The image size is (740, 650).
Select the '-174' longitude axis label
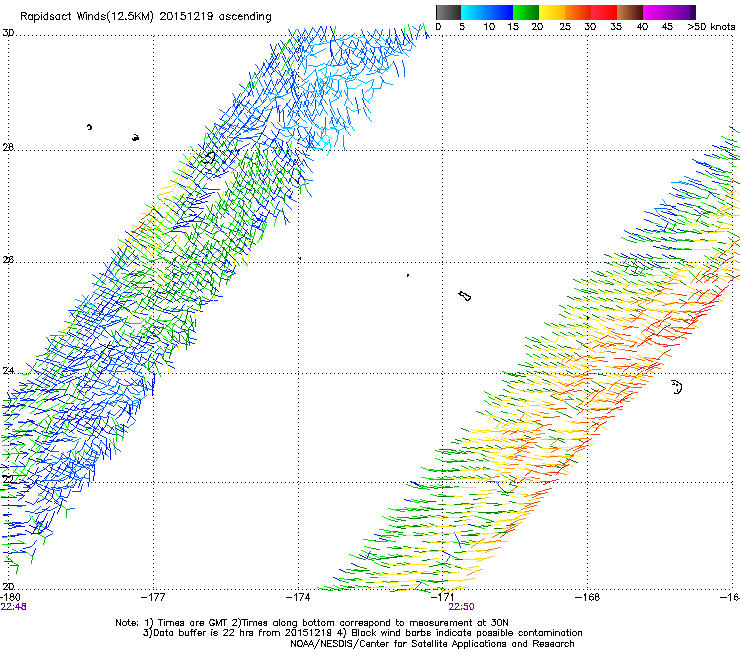point(298,597)
